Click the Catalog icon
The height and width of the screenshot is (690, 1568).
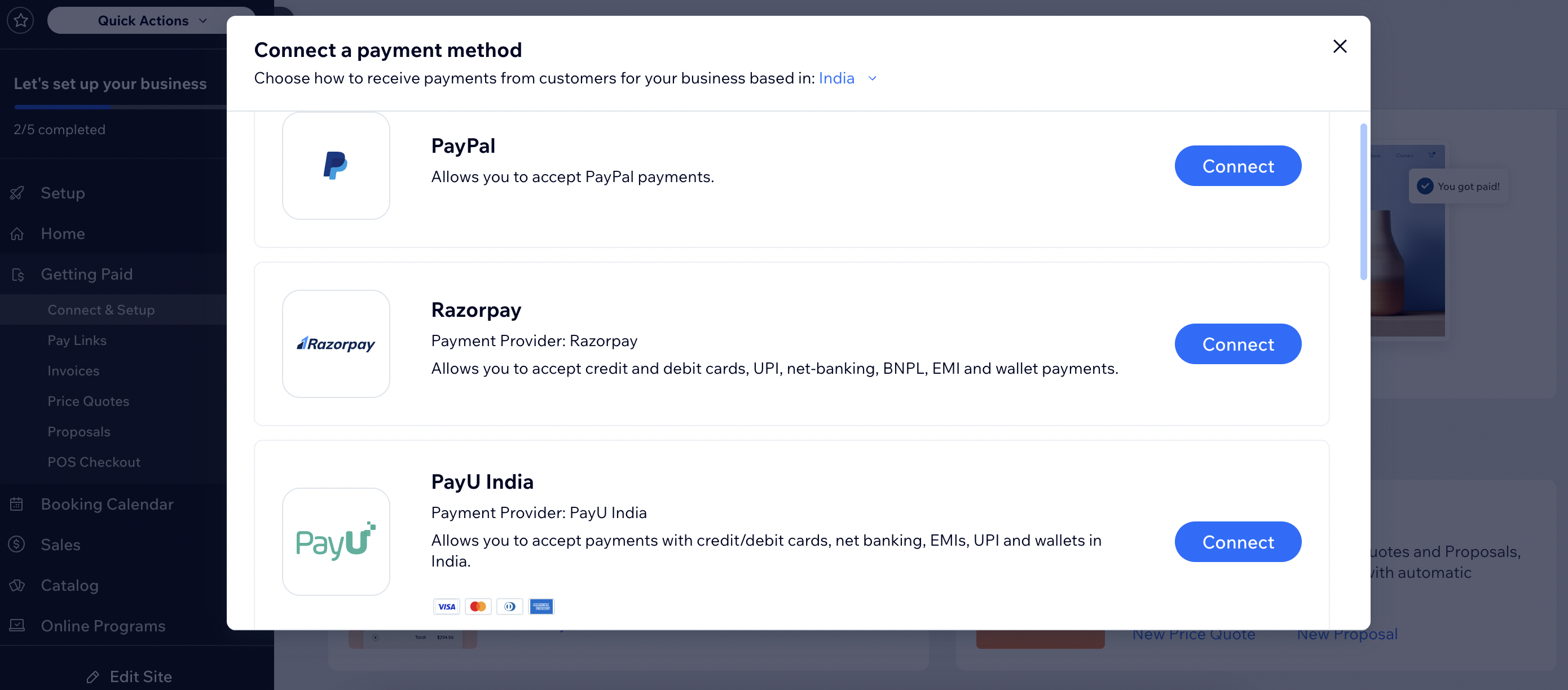click(x=17, y=585)
